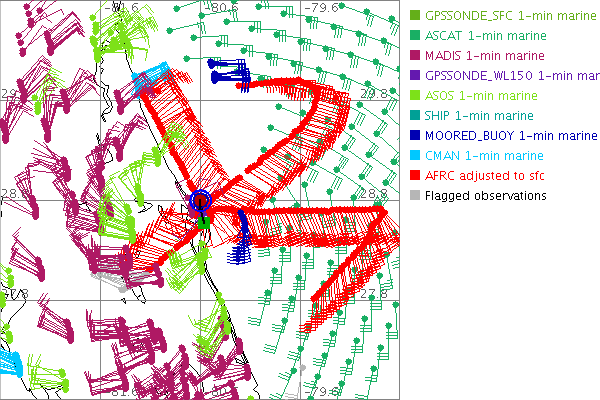Click the blue circle storm center marker
The image size is (600, 400).
pos(201,202)
